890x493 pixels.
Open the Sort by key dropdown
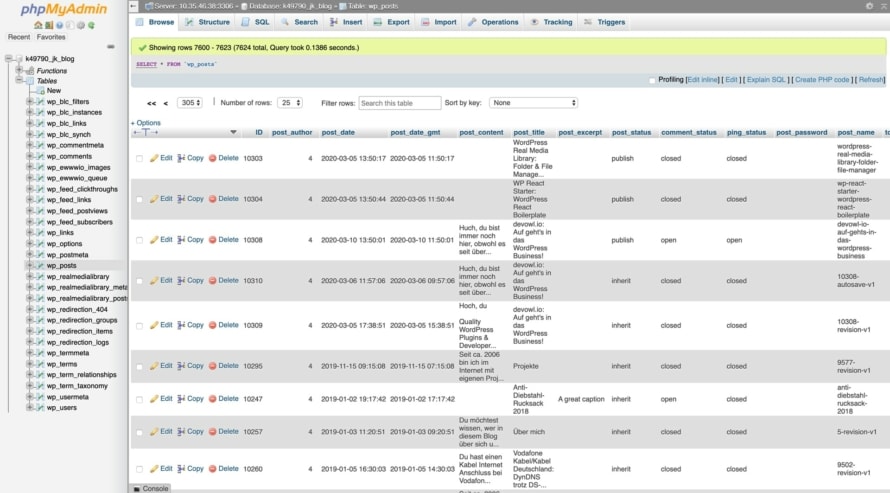pyautogui.click(x=533, y=103)
